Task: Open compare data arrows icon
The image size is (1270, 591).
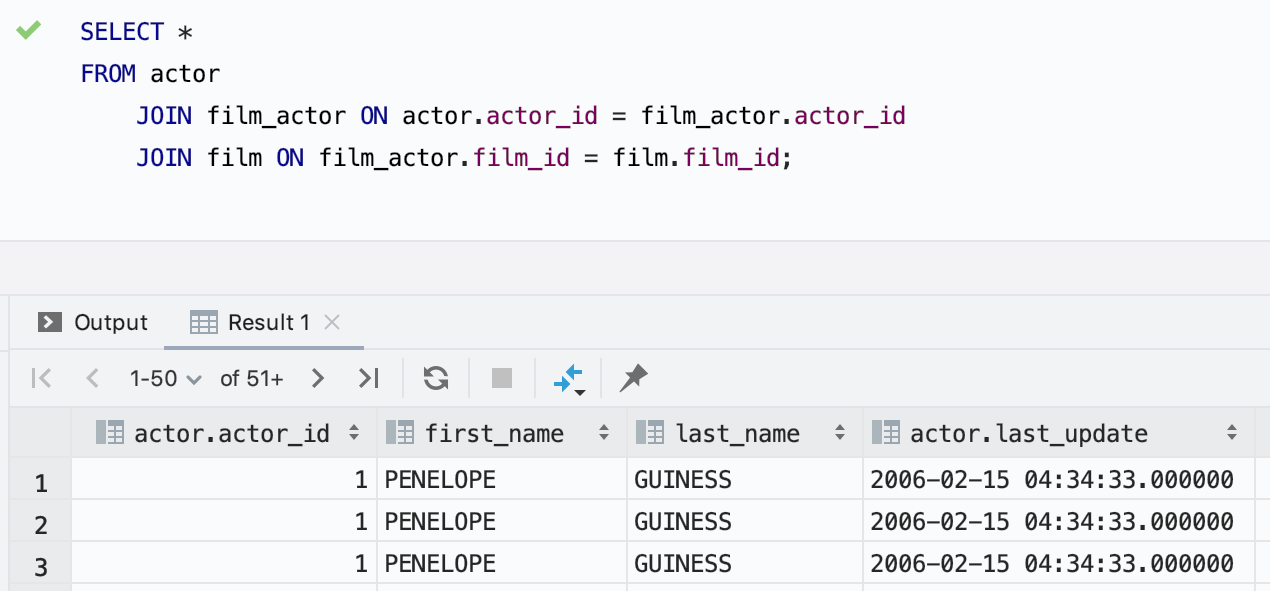Action: pos(567,378)
